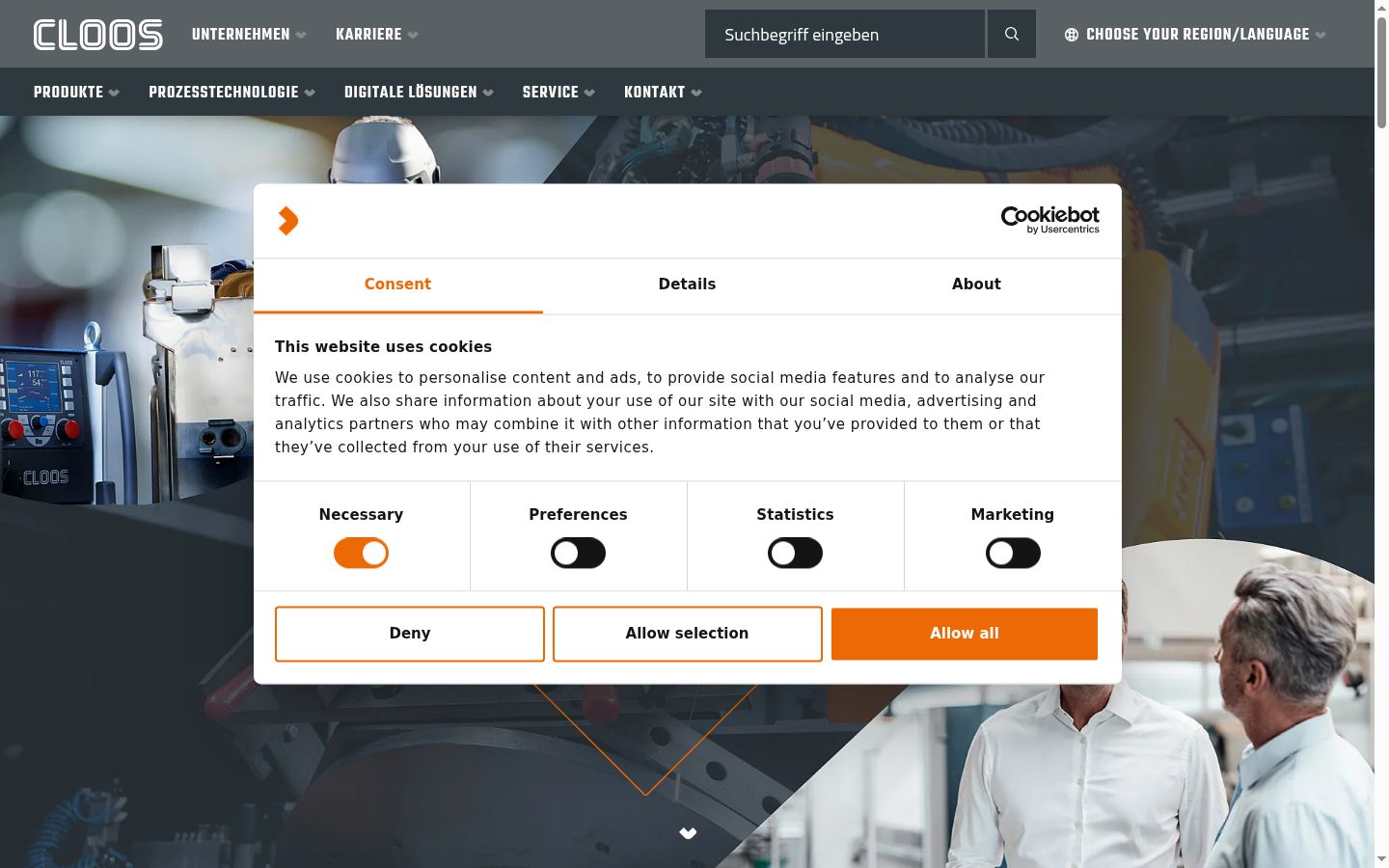Click the search magnifier icon
Screen dimensions: 1389x868
coord(1012,34)
